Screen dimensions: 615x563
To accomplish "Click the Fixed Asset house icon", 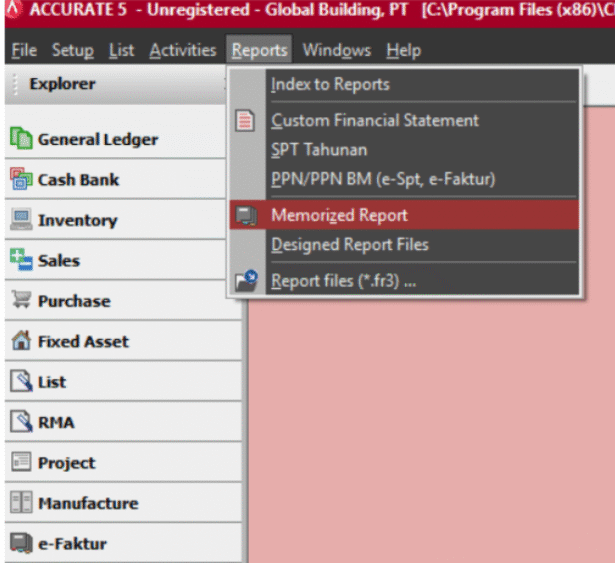I will pos(21,340).
